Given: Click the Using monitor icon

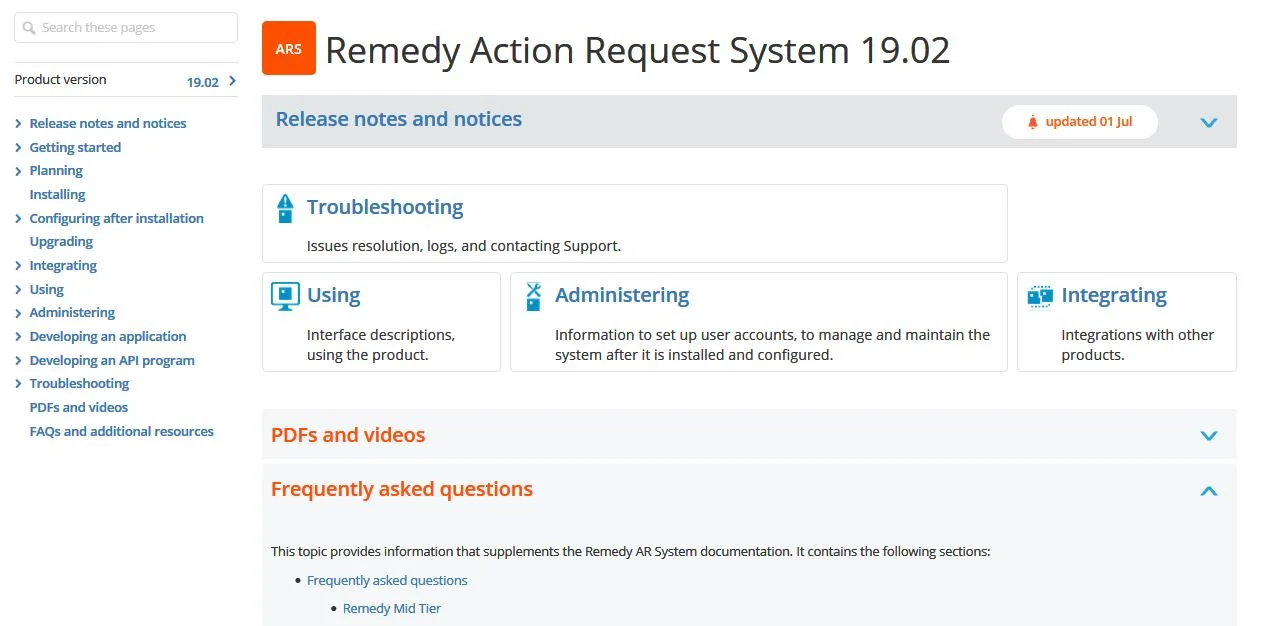Looking at the screenshot, I should click(285, 296).
